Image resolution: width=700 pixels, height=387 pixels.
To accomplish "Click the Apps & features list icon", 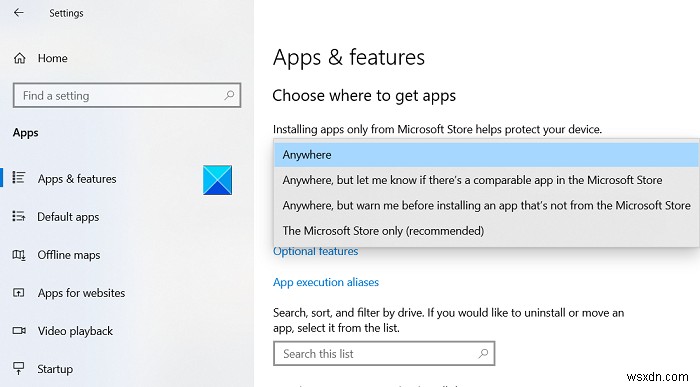I will point(19,178).
